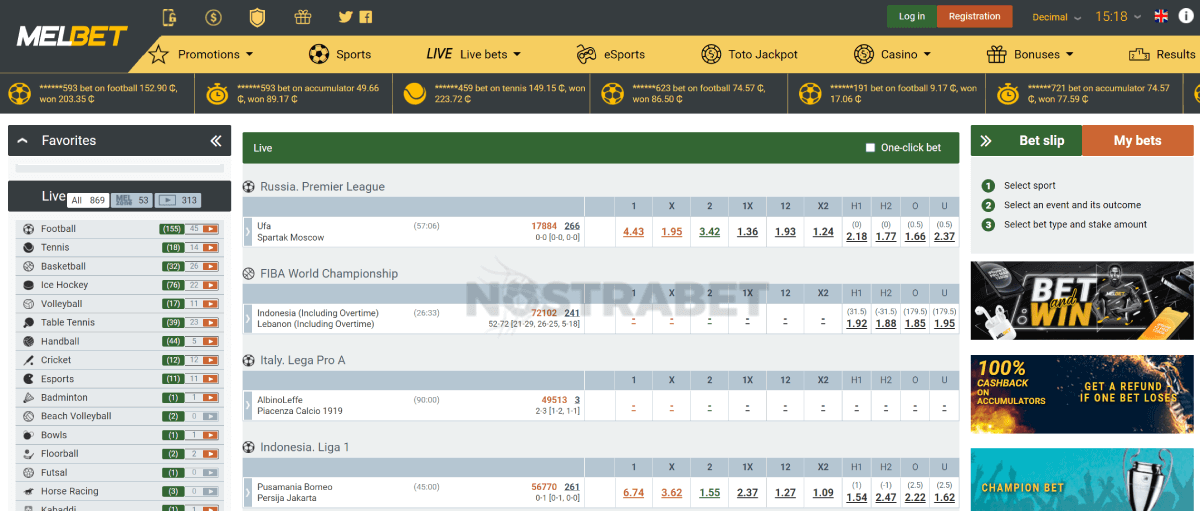The image size is (1200, 511).
Task: Select the video 313 live filter
Action: 179,200
